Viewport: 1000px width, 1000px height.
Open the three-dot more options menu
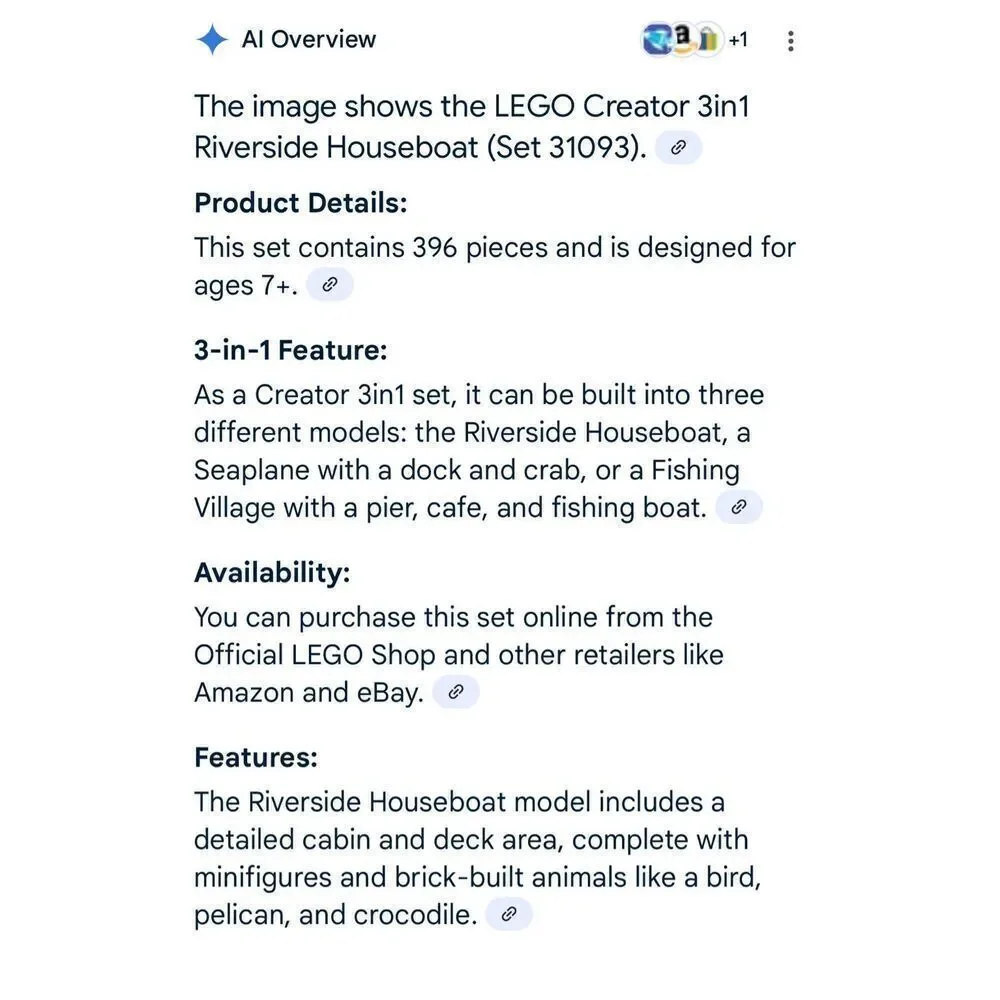(x=791, y=41)
